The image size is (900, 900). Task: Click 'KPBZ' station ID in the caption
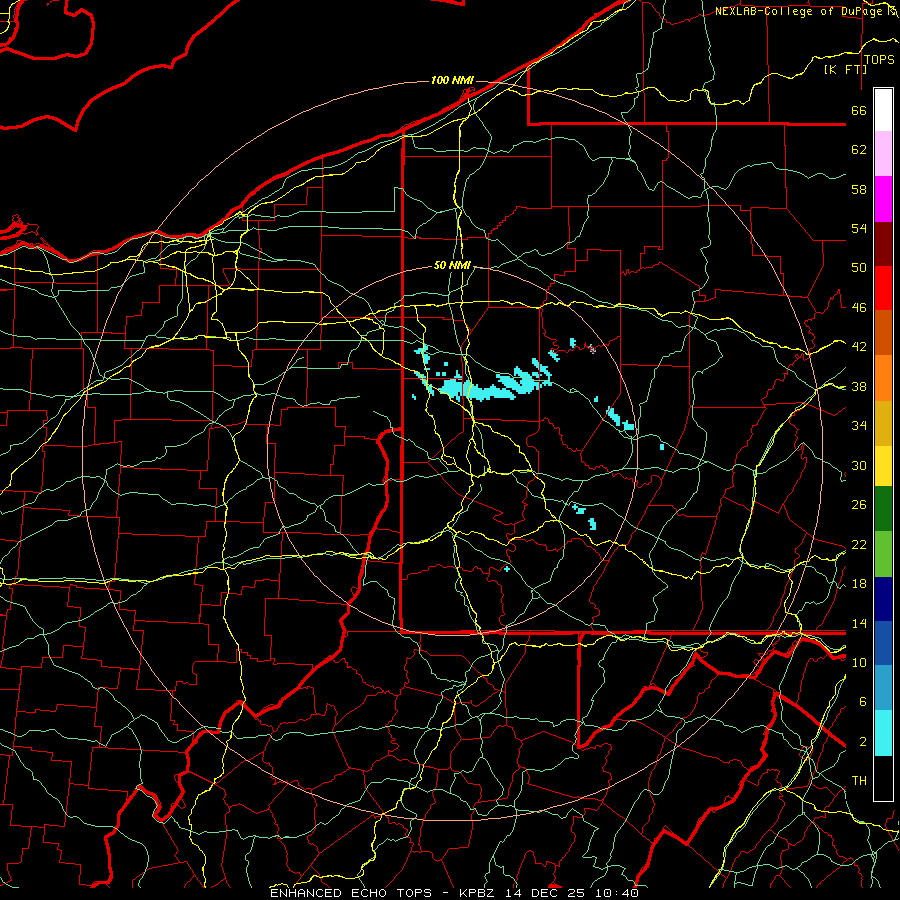click(478, 893)
